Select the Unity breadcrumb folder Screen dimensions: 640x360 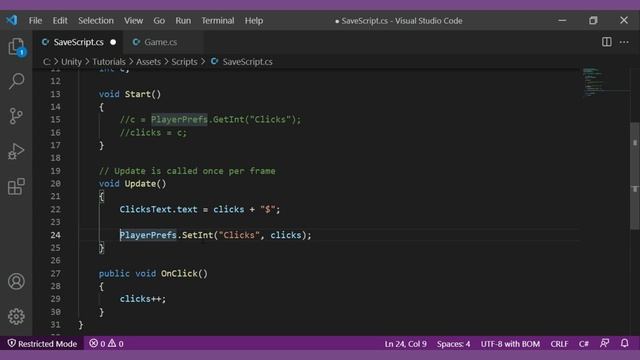tap(71, 62)
